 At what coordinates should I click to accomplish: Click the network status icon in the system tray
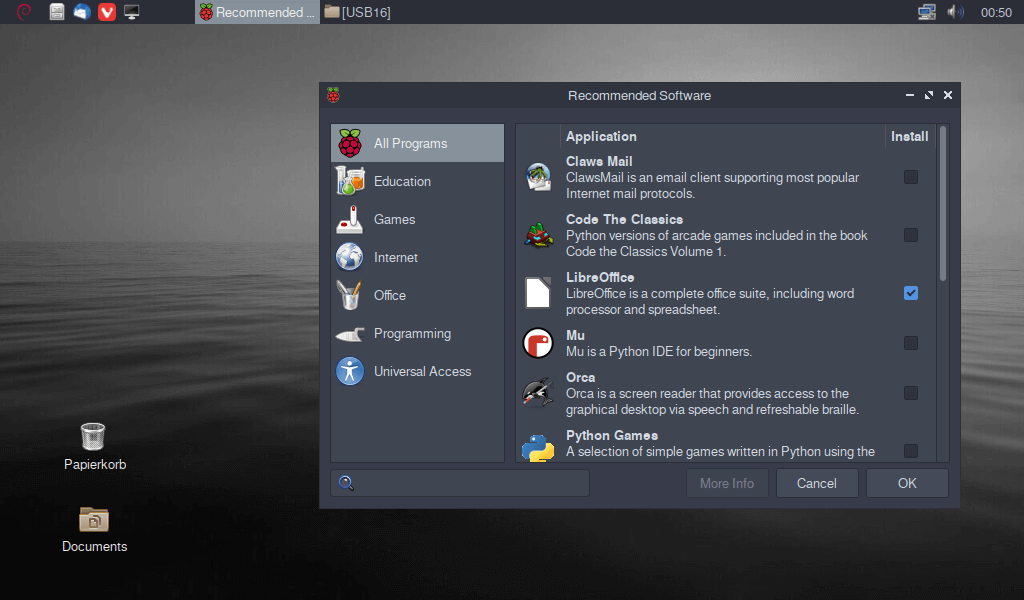pyautogui.click(x=927, y=12)
